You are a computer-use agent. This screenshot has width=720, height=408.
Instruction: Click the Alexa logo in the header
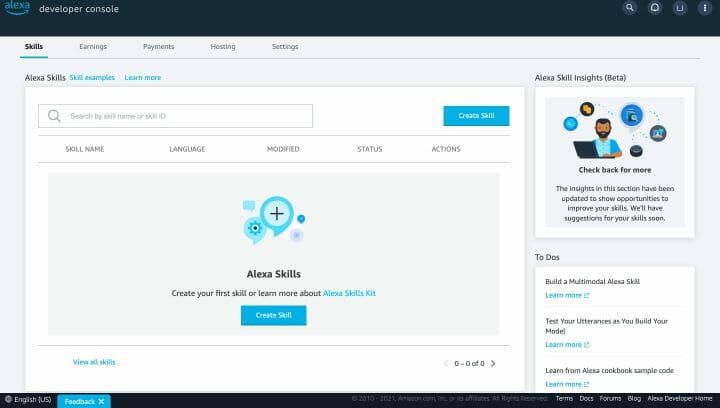point(17,7)
